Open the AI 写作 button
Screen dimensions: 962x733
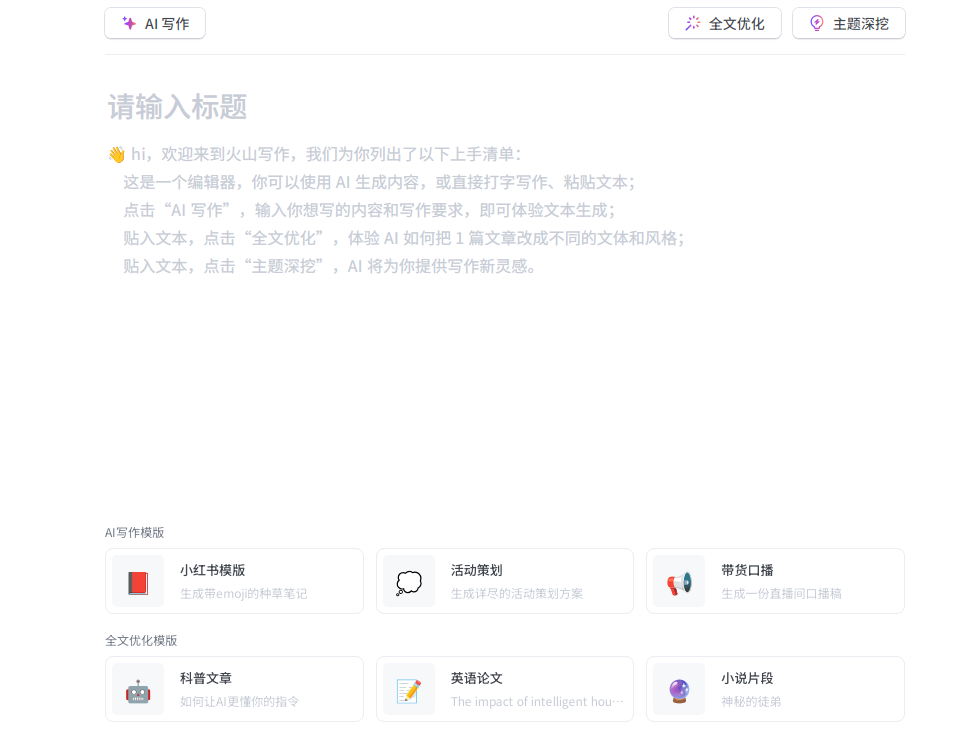tap(155, 23)
